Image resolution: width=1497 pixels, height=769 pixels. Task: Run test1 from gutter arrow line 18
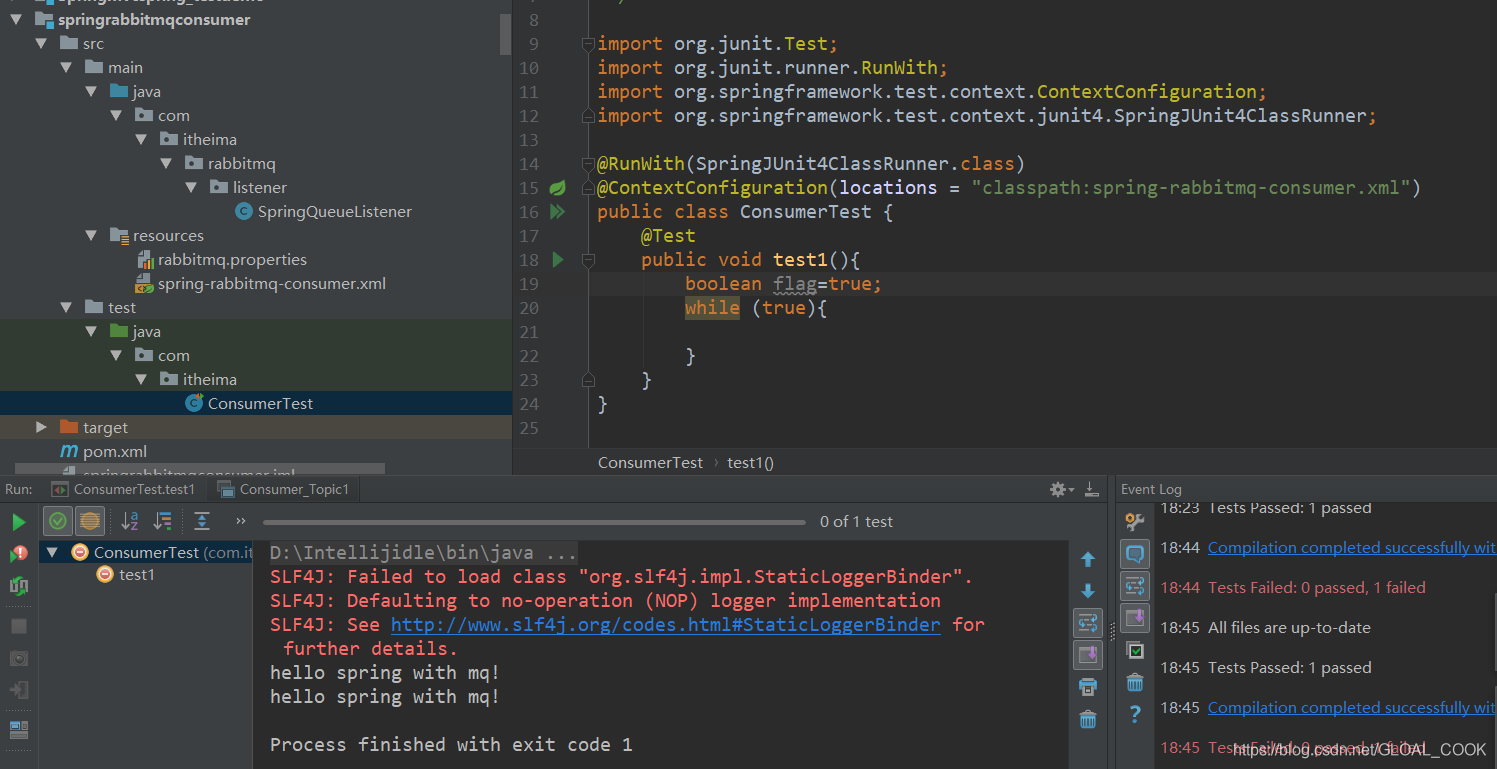coord(558,260)
